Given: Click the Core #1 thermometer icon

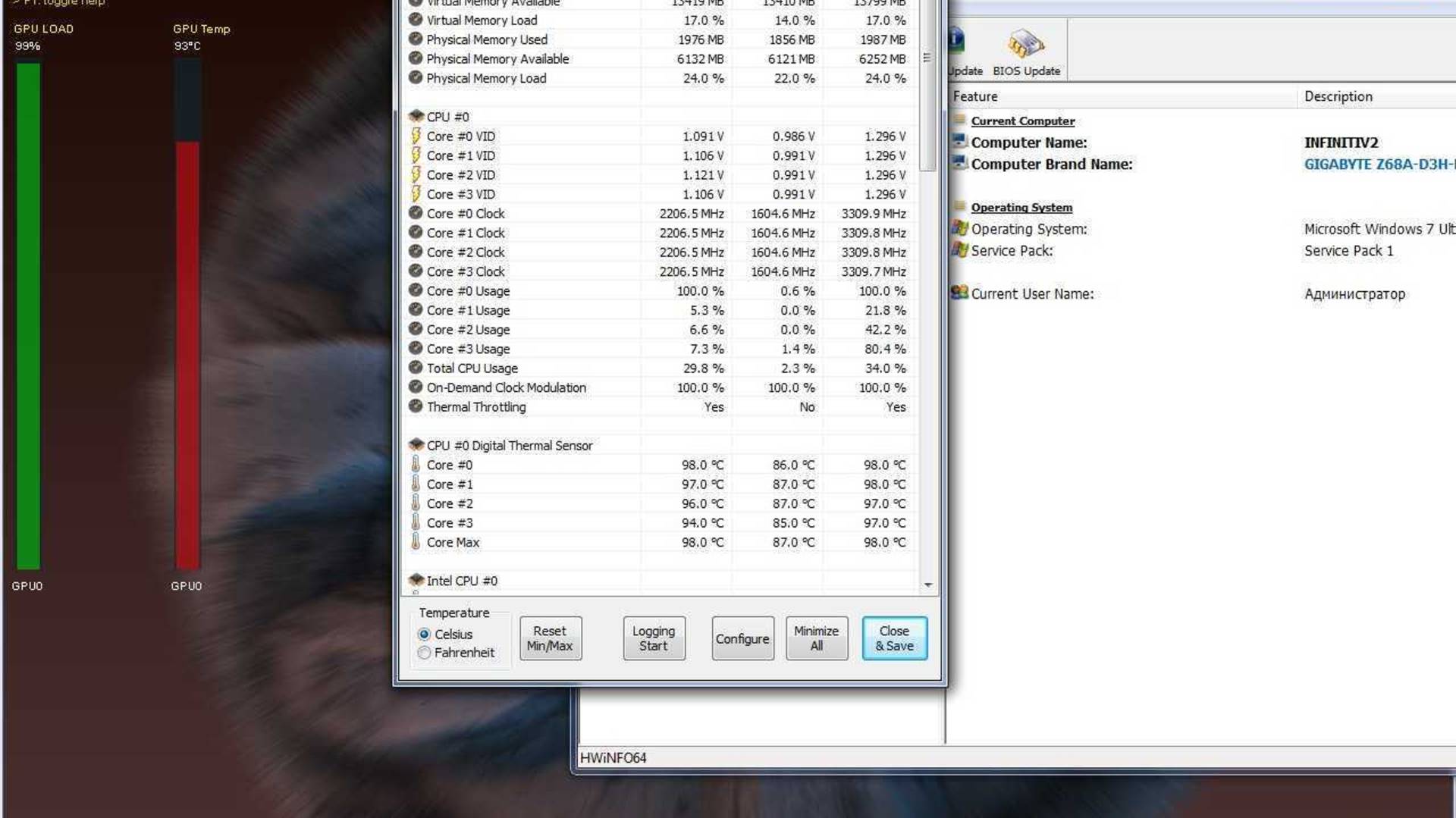Looking at the screenshot, I should [416, 484].
